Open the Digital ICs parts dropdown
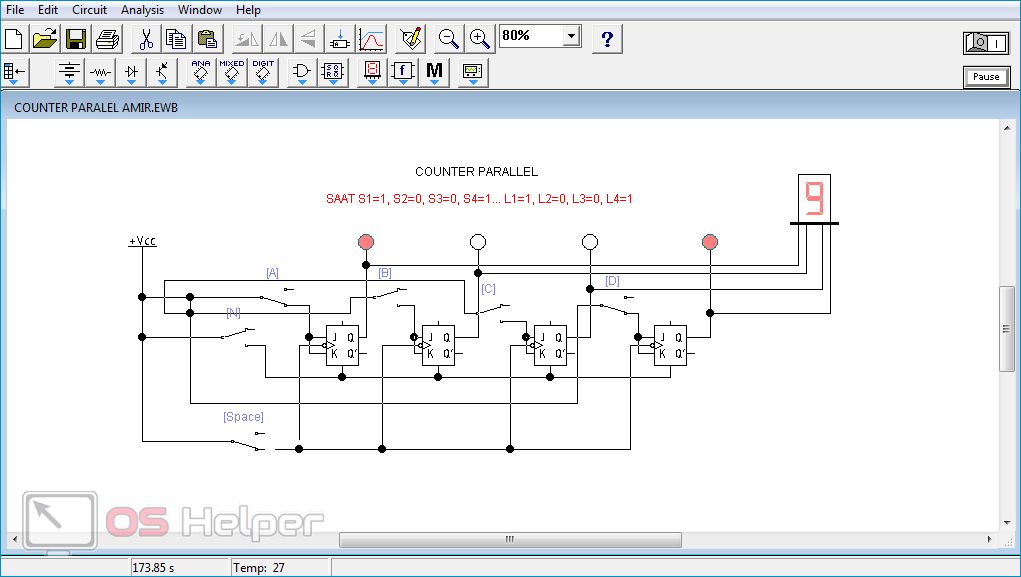The width and height of the screenshot is (1021, 577). [263, 71]
